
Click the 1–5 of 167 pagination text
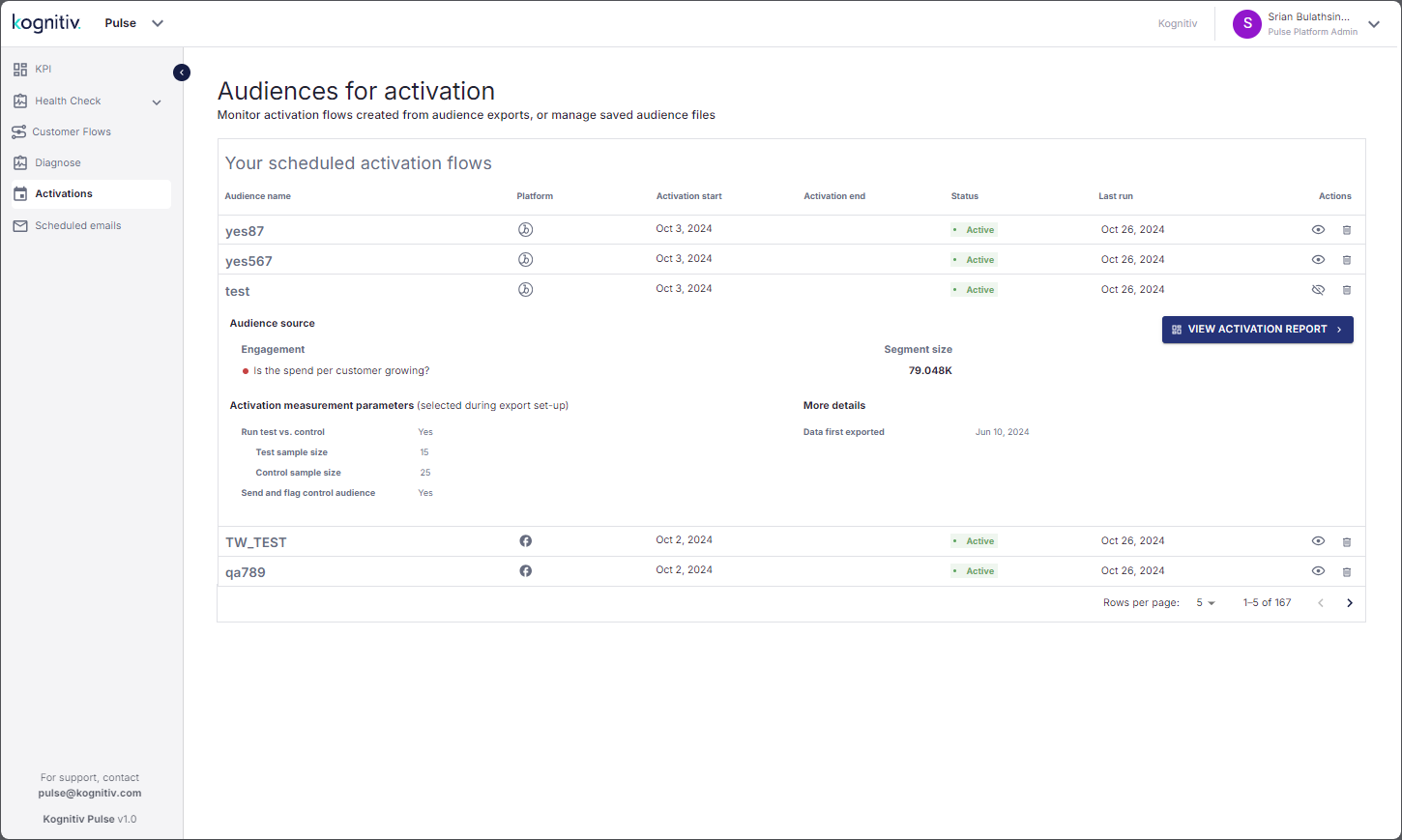(x=1268, y=603)
